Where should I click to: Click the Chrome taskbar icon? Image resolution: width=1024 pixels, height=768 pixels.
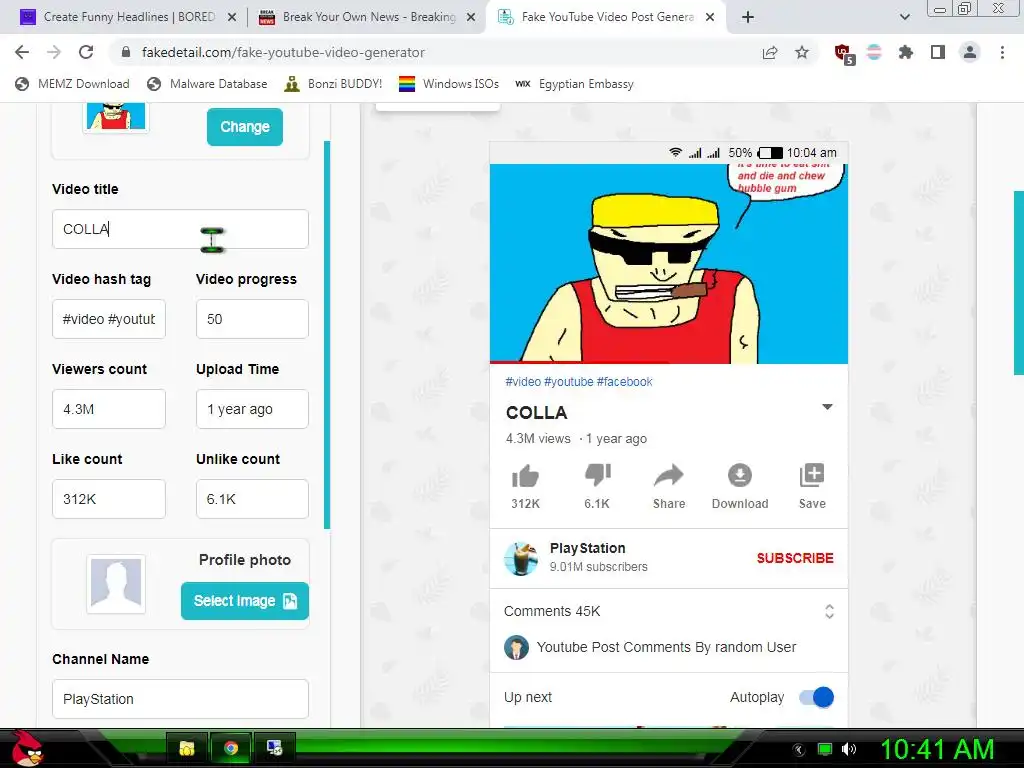pyautogui.click(x=231, y=748)
